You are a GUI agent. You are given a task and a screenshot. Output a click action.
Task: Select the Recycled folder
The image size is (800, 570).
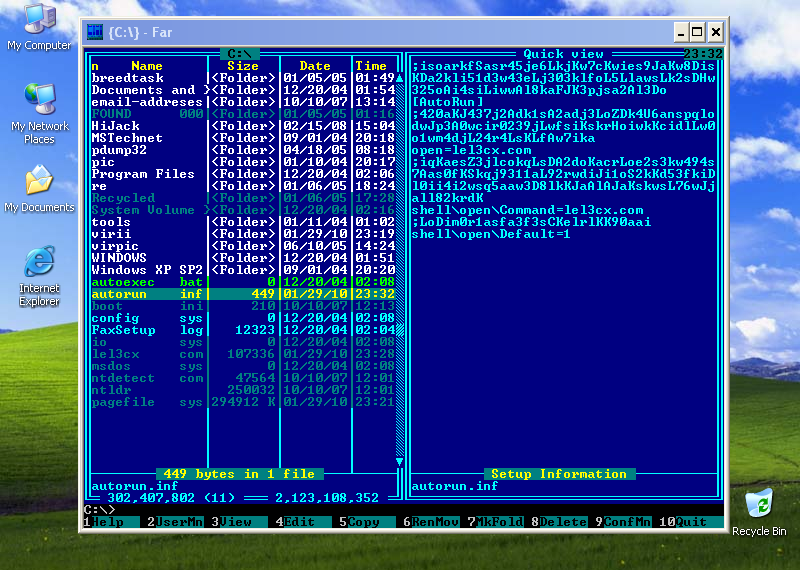tap(243, 198)
